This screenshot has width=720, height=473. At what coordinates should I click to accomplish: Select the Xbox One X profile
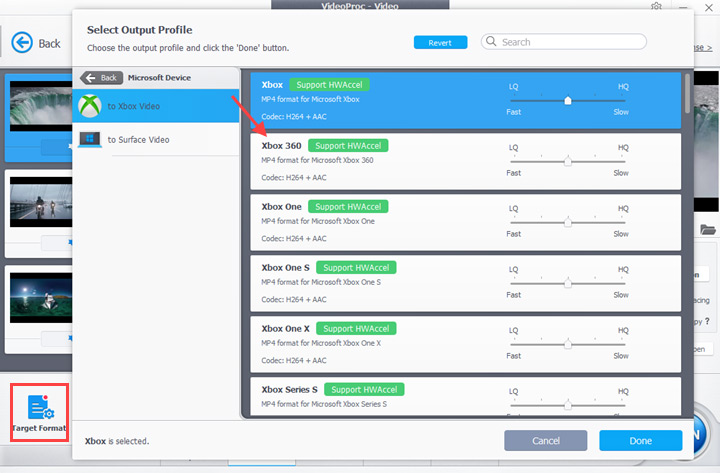466,344
